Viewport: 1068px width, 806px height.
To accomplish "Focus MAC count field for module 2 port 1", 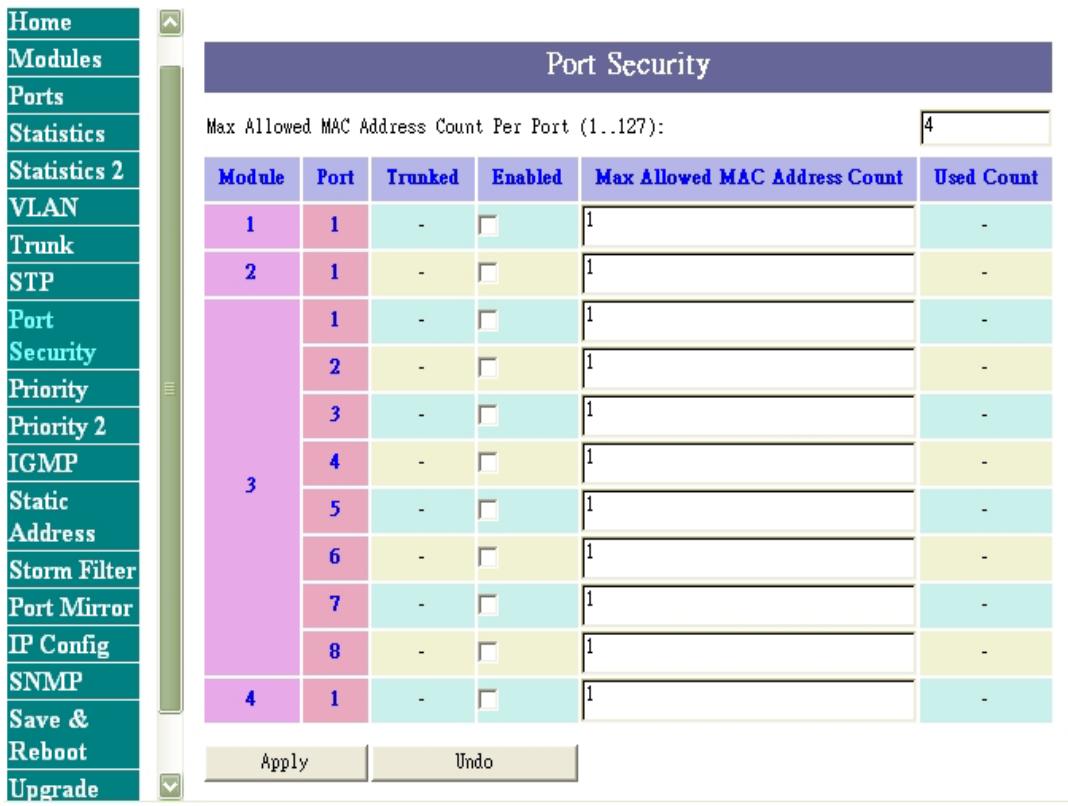I will click(x=749, y=274).
